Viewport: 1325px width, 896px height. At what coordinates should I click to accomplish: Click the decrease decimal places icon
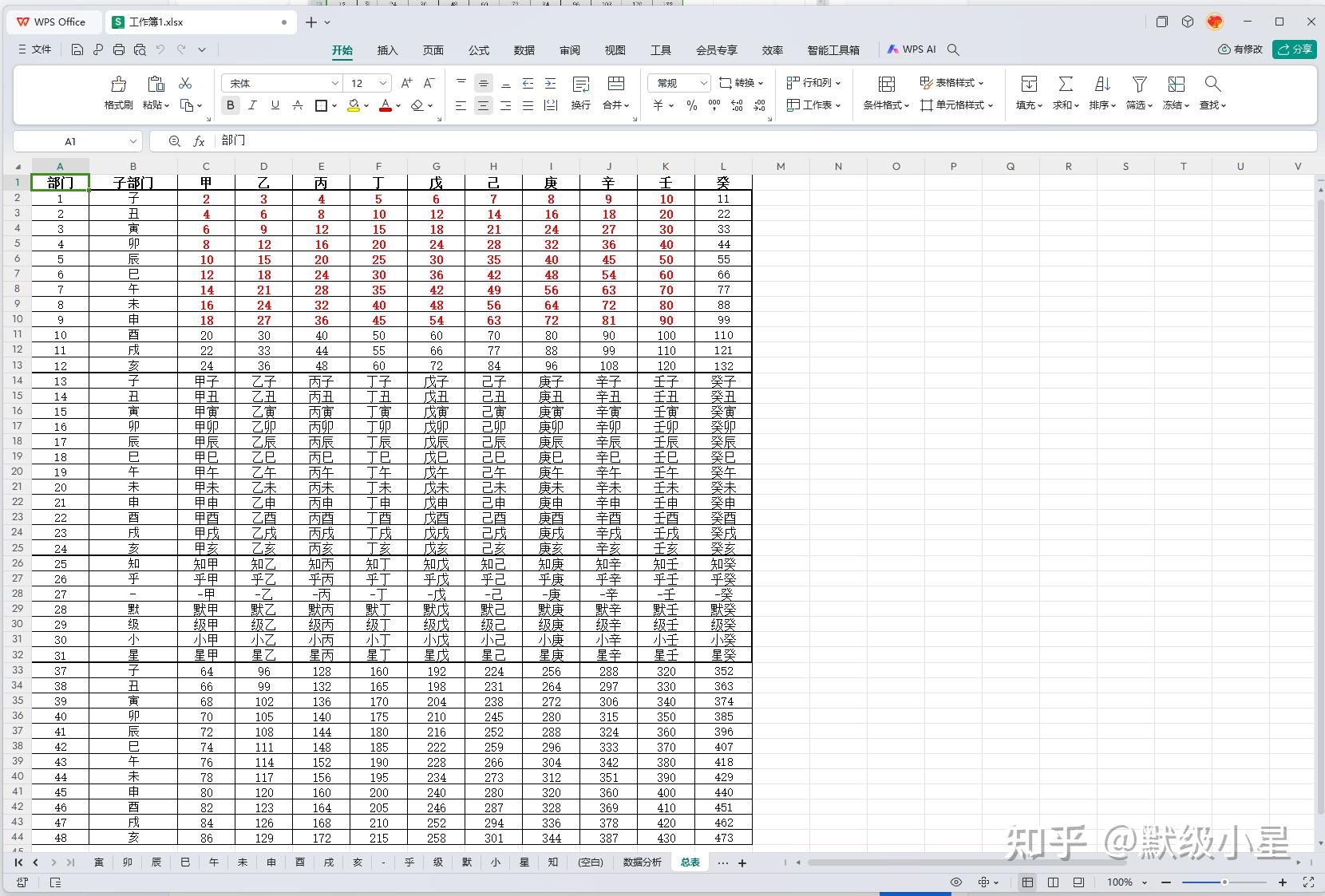coord(759,105)
